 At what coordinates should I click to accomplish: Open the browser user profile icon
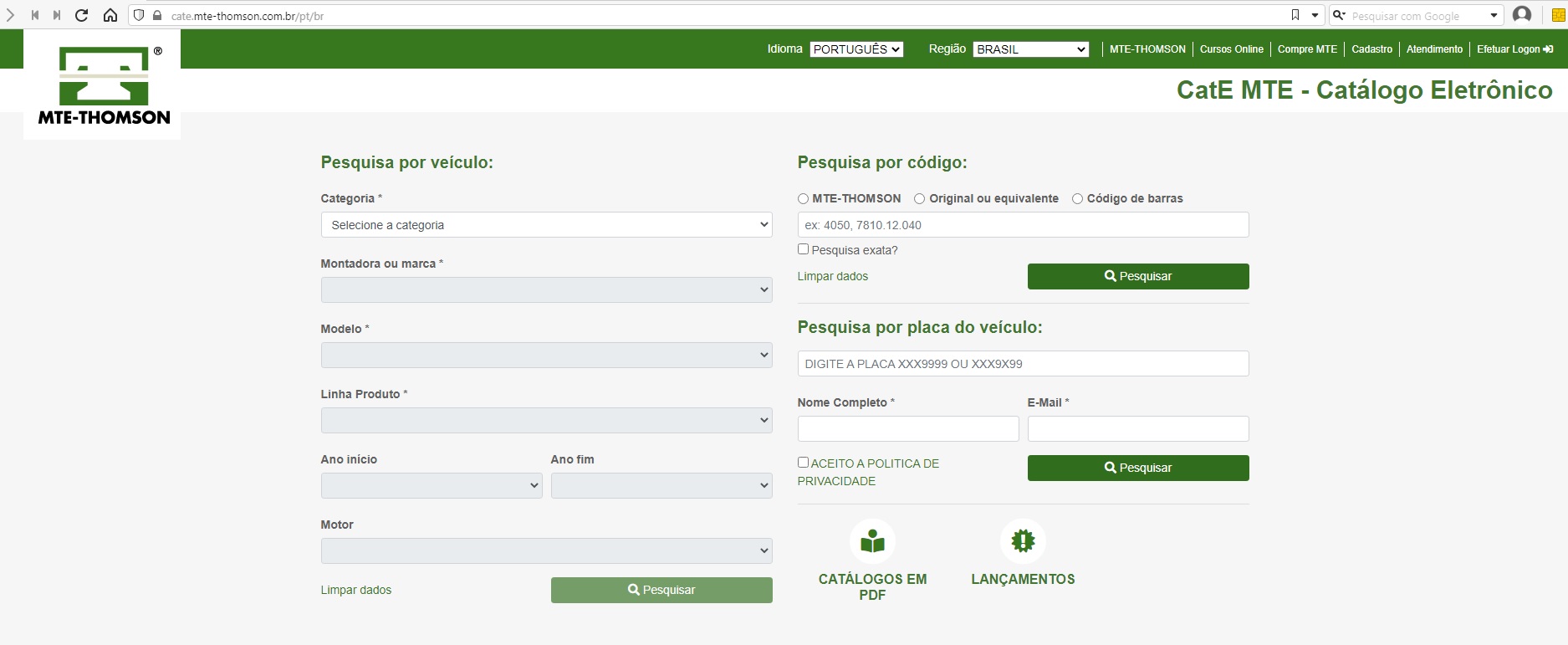click(1522, 15)
